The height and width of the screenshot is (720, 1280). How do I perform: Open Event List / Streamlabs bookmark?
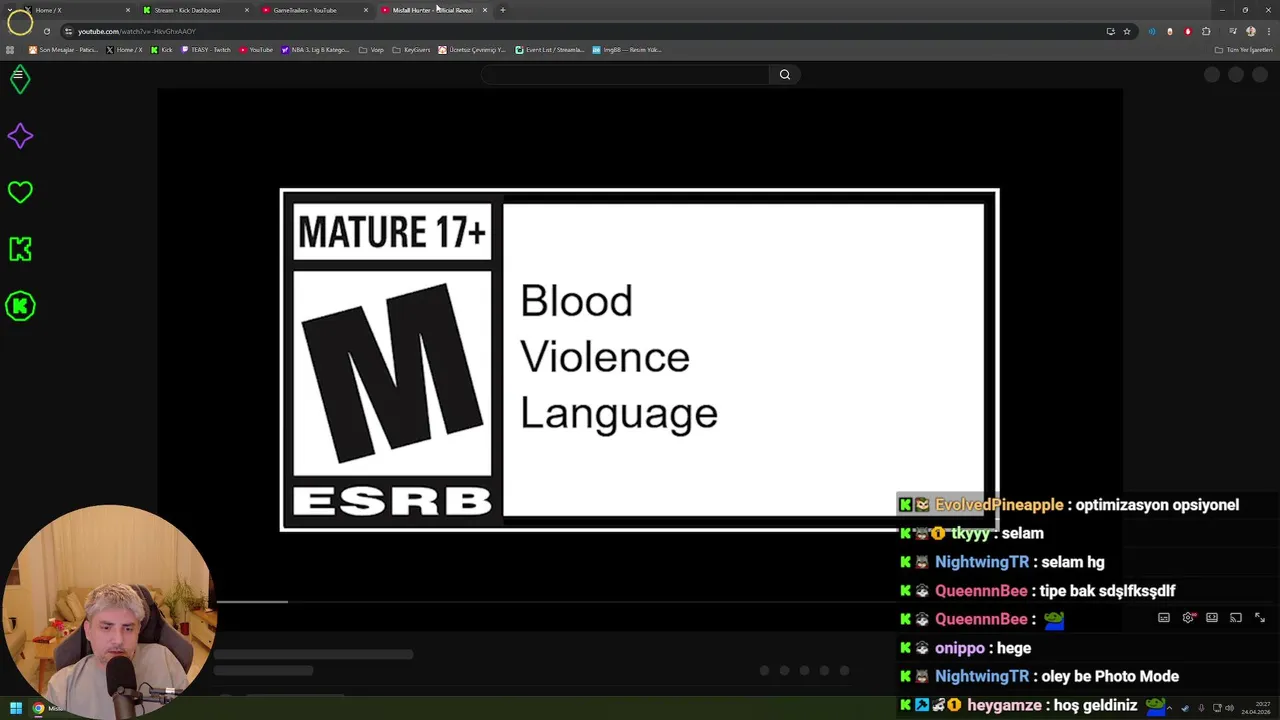(550, 49)
